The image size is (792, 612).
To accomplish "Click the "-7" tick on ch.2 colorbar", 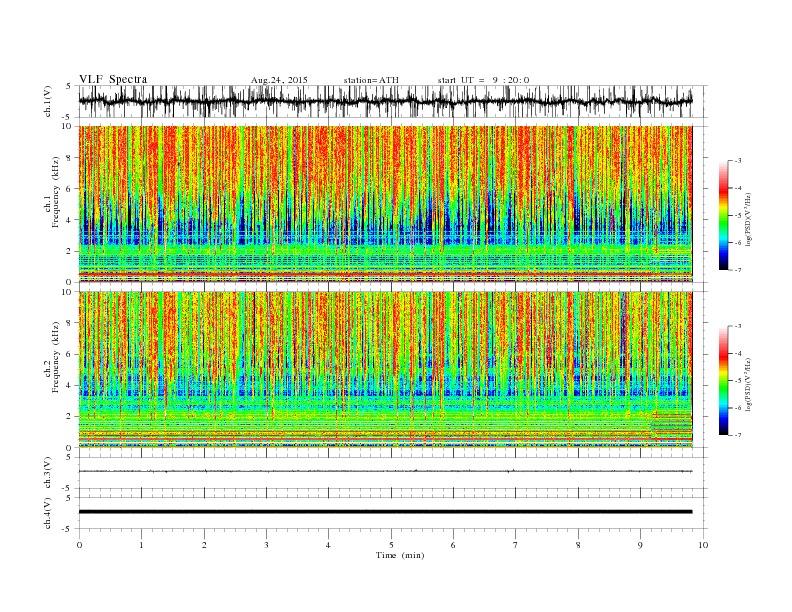I will click(x=738, y=435).
